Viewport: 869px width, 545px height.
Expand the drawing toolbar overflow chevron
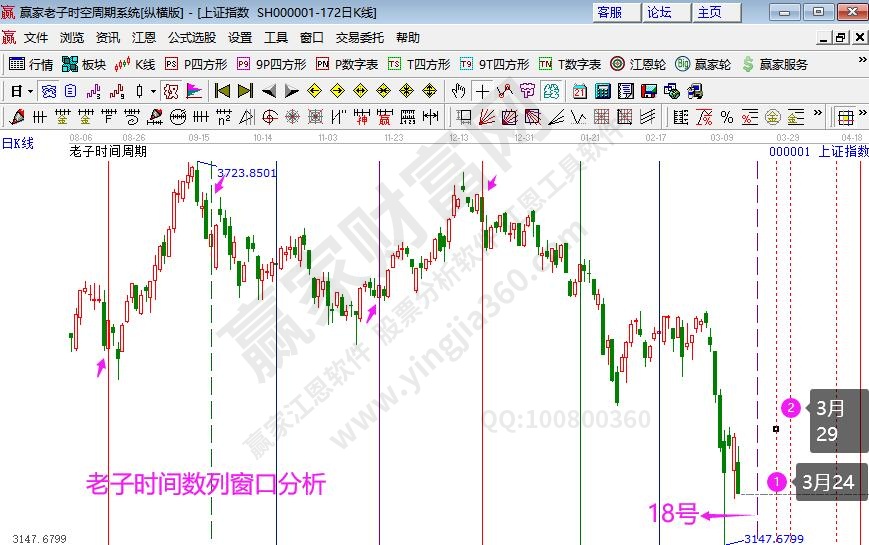[817, 113]
